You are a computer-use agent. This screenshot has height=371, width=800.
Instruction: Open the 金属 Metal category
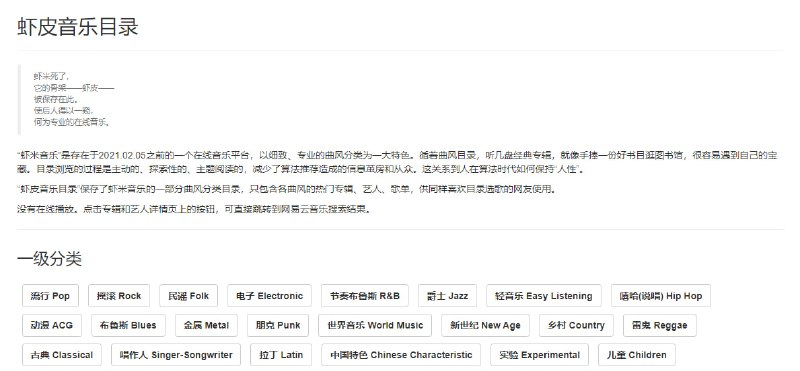point(207,325)
